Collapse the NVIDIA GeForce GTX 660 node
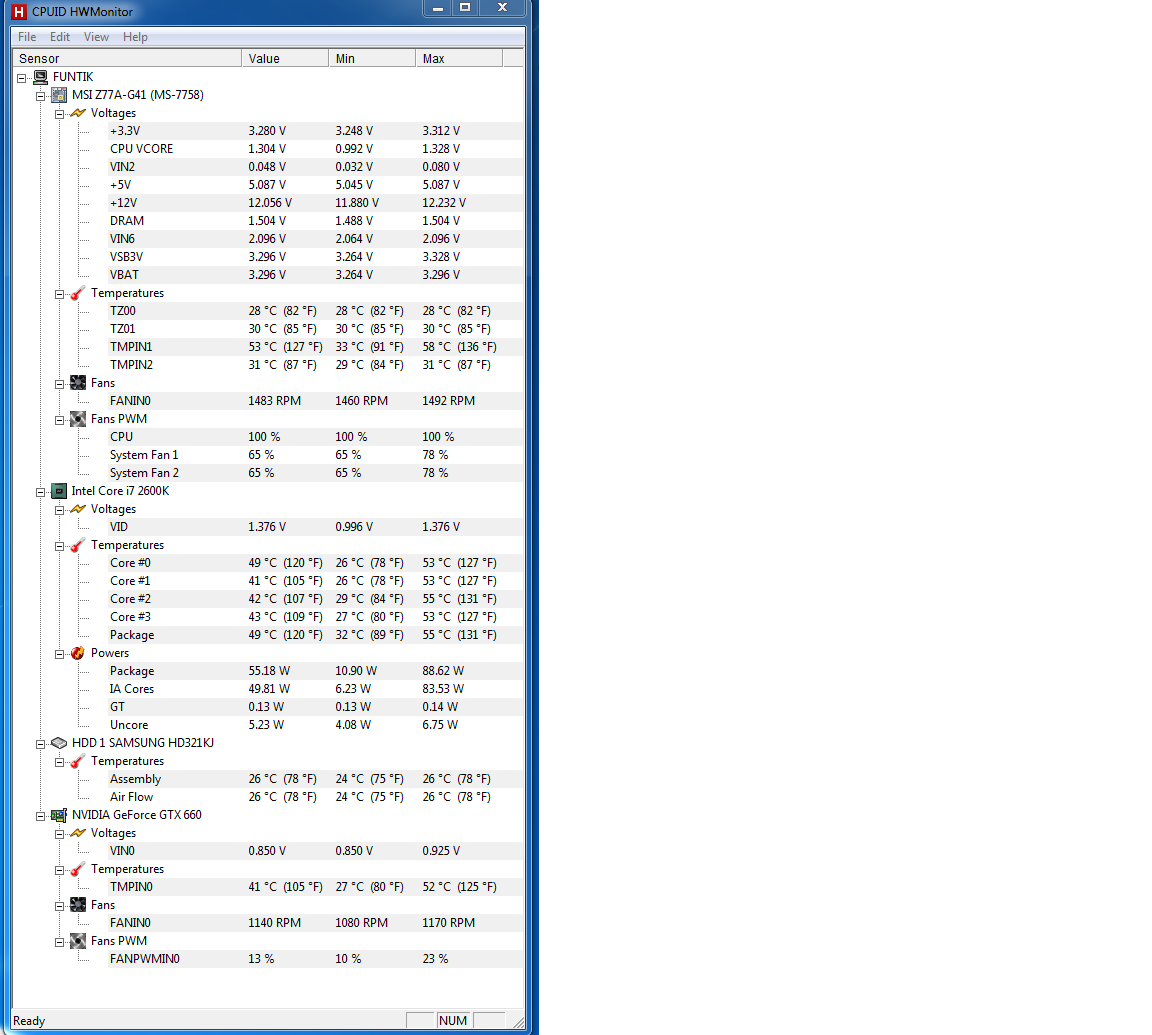1152x1035 pixels. point(40,816)
